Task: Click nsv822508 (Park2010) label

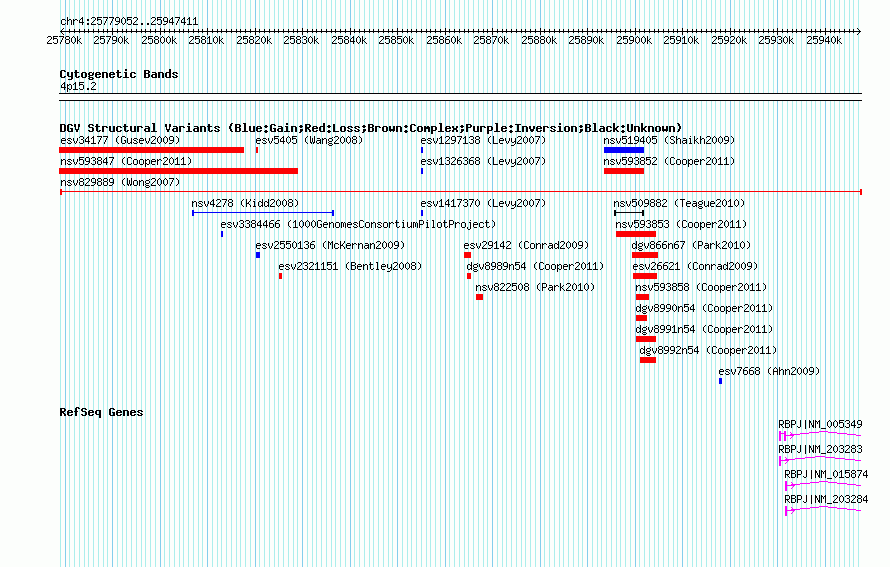Action: tap(535, 287)
